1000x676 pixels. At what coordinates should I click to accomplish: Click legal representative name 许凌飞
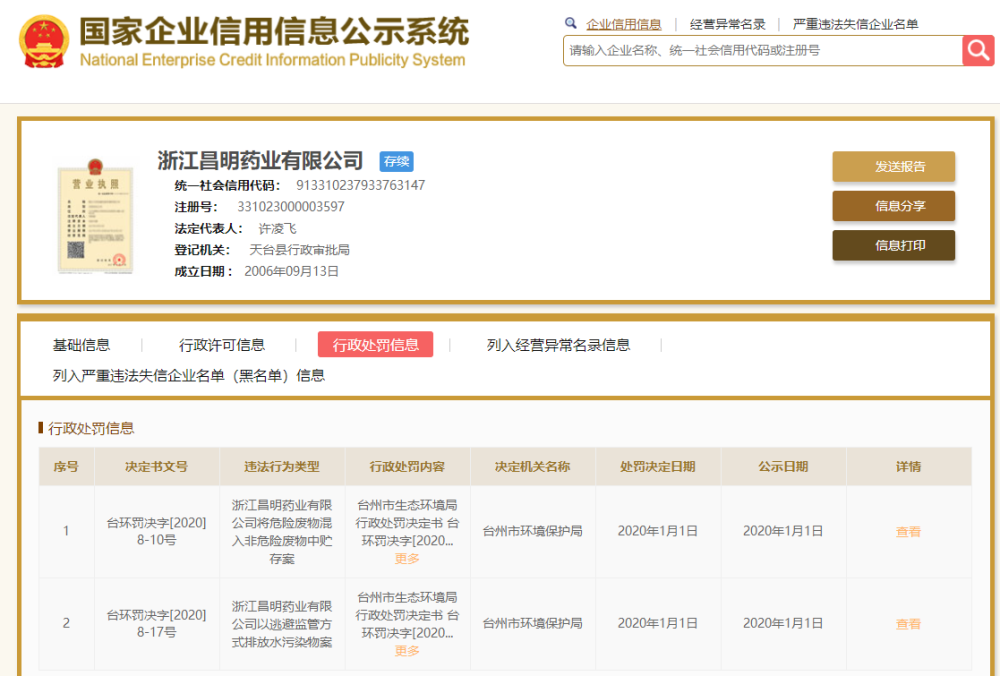click(x=277, y=228)
